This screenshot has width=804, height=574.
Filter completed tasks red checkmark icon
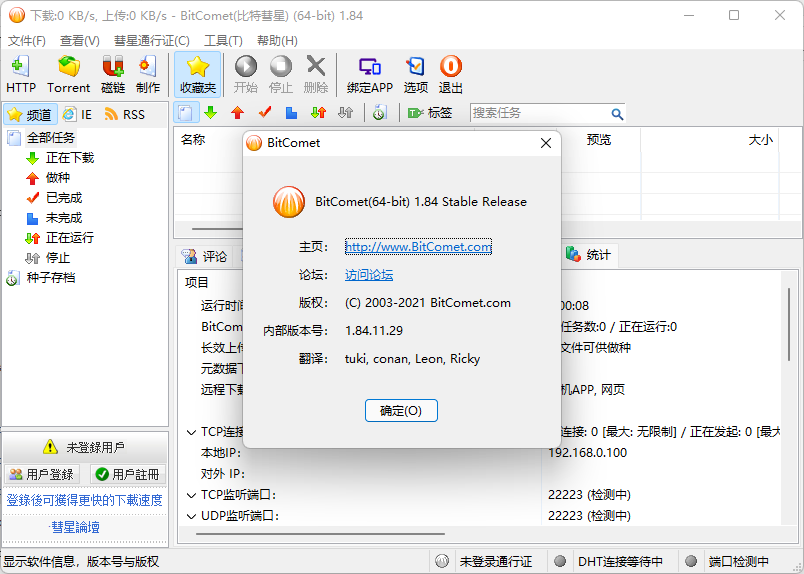pyautogui.click(x=265, y=113)
